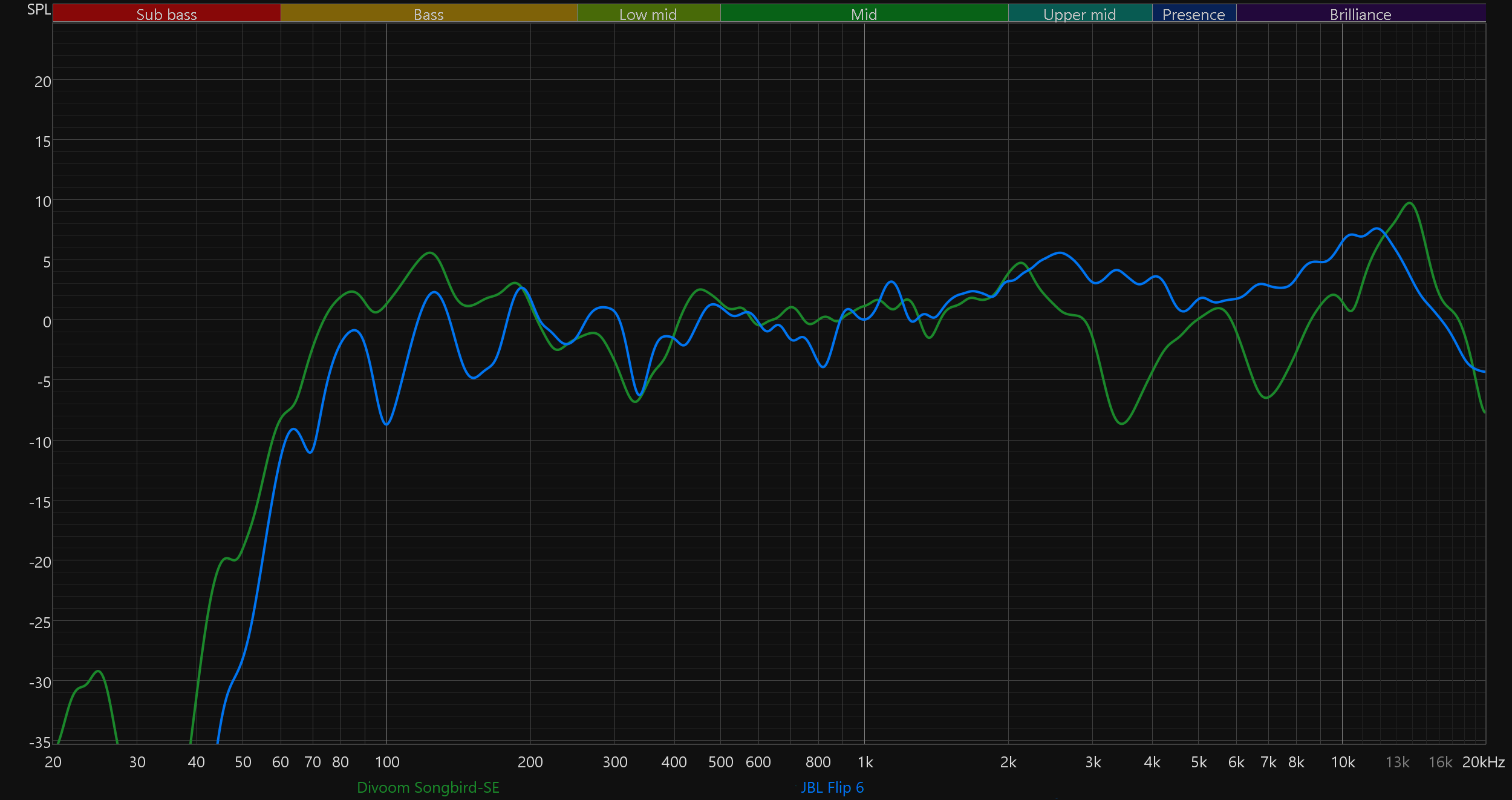Click the 0 dB level label

coord(47,322)
